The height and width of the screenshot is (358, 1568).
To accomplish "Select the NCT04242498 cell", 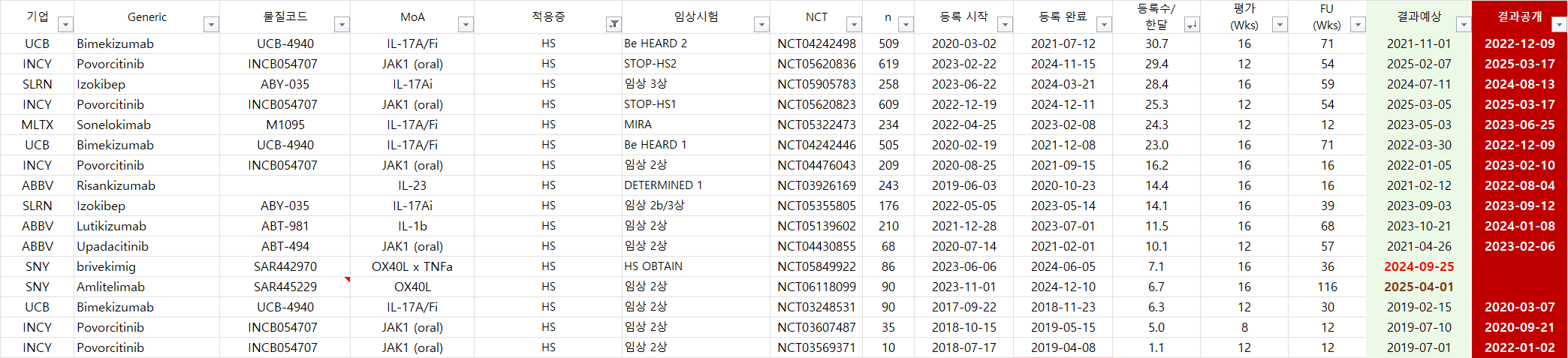I will [x=816, y=44].
